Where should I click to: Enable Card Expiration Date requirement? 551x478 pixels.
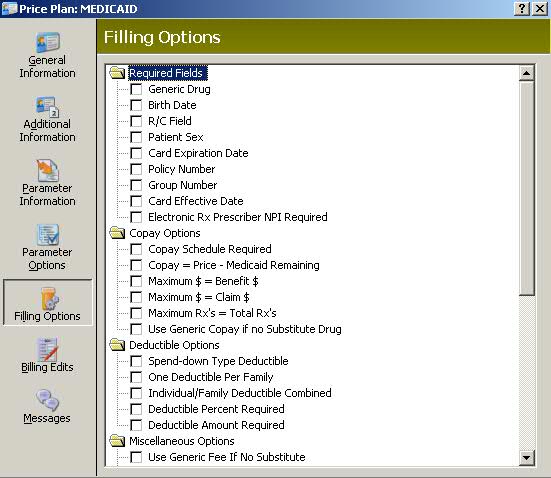click(136, 153)
